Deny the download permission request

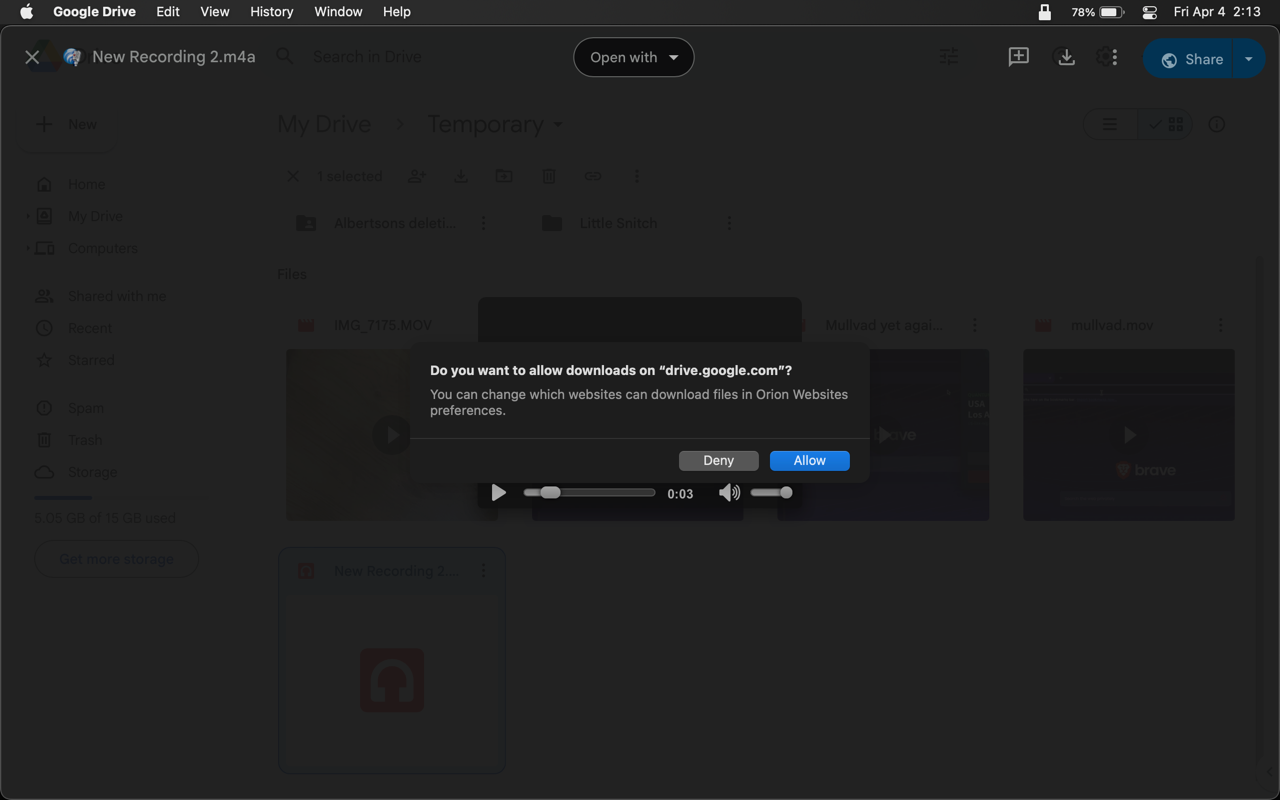[718, 460]
